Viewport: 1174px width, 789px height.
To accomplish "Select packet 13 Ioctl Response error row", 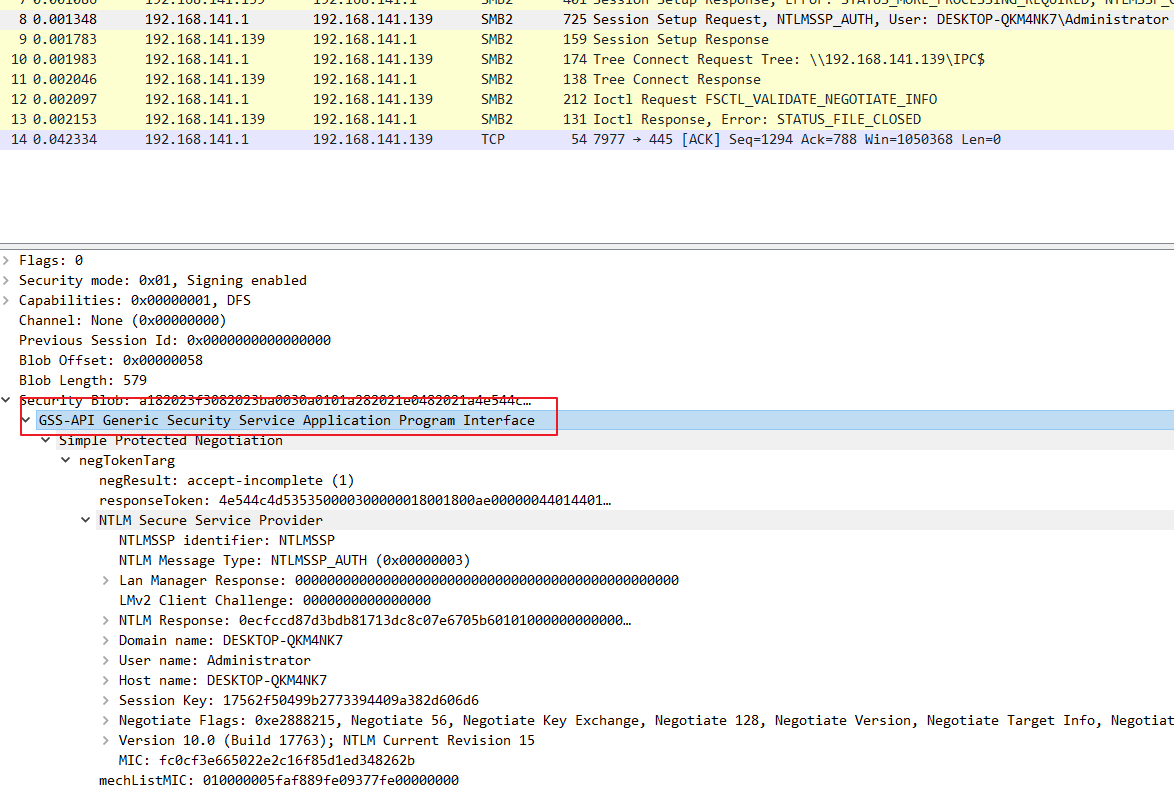I will pyautogui.click(x=587, y=119).
